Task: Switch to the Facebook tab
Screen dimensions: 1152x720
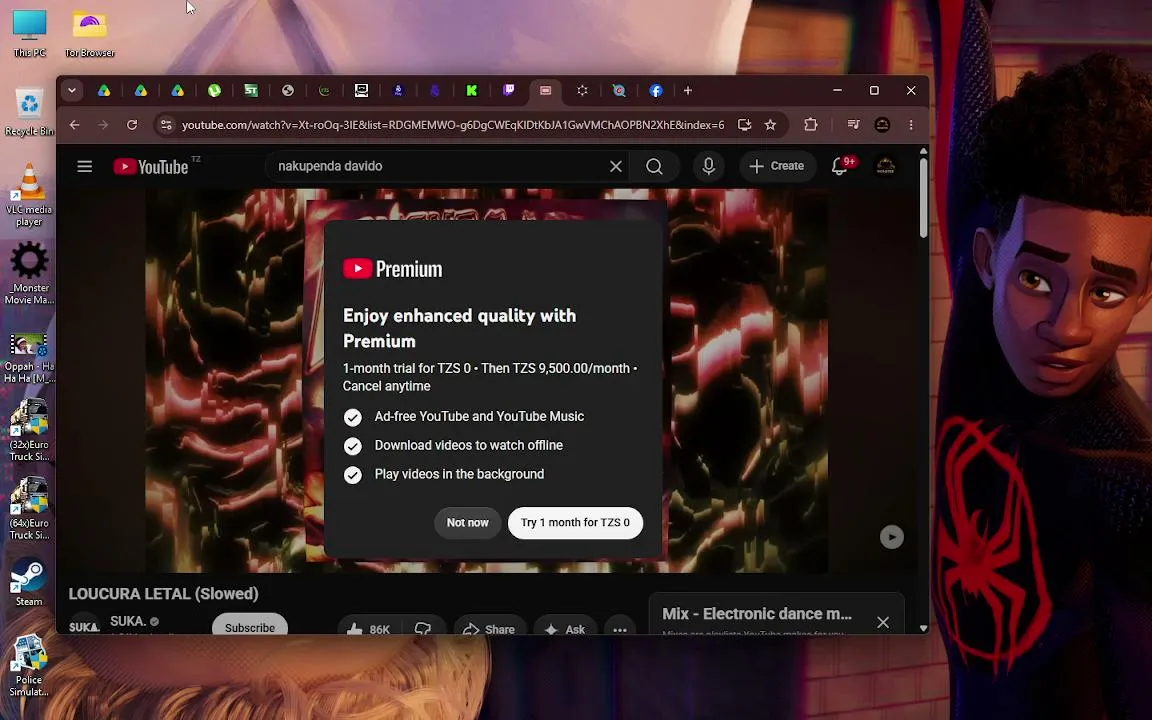Action: tap(656, 90)
